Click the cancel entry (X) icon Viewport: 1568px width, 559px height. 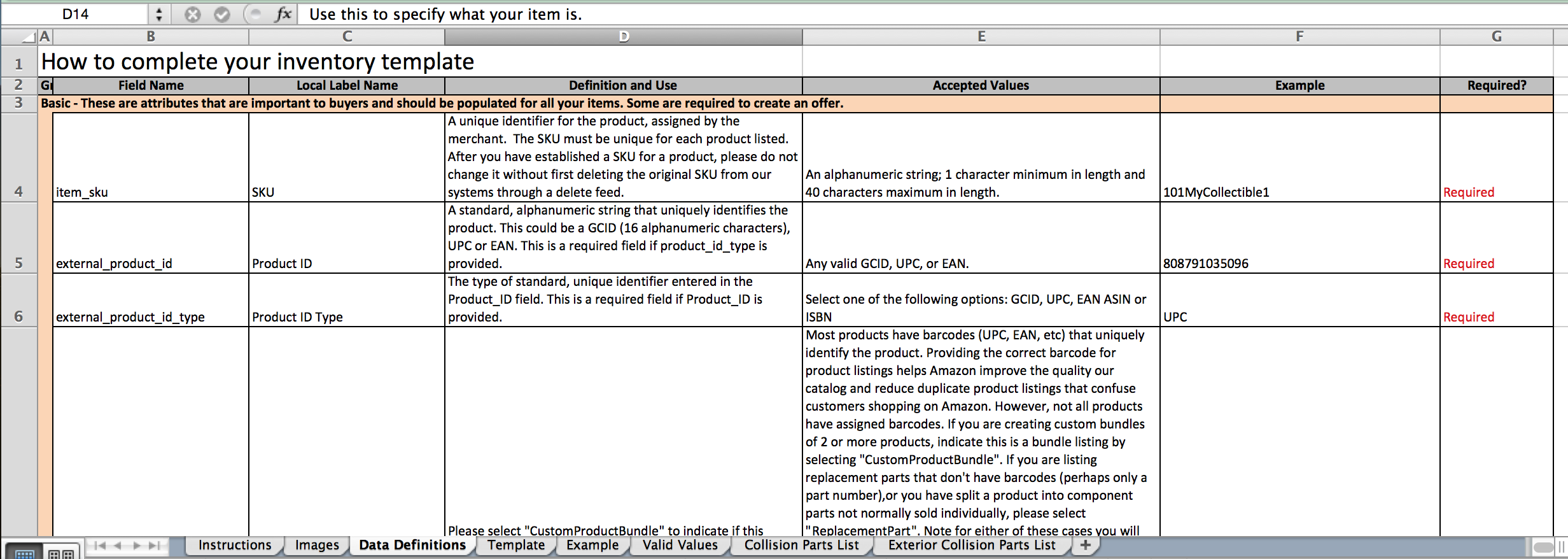click(x=193, y=14)
